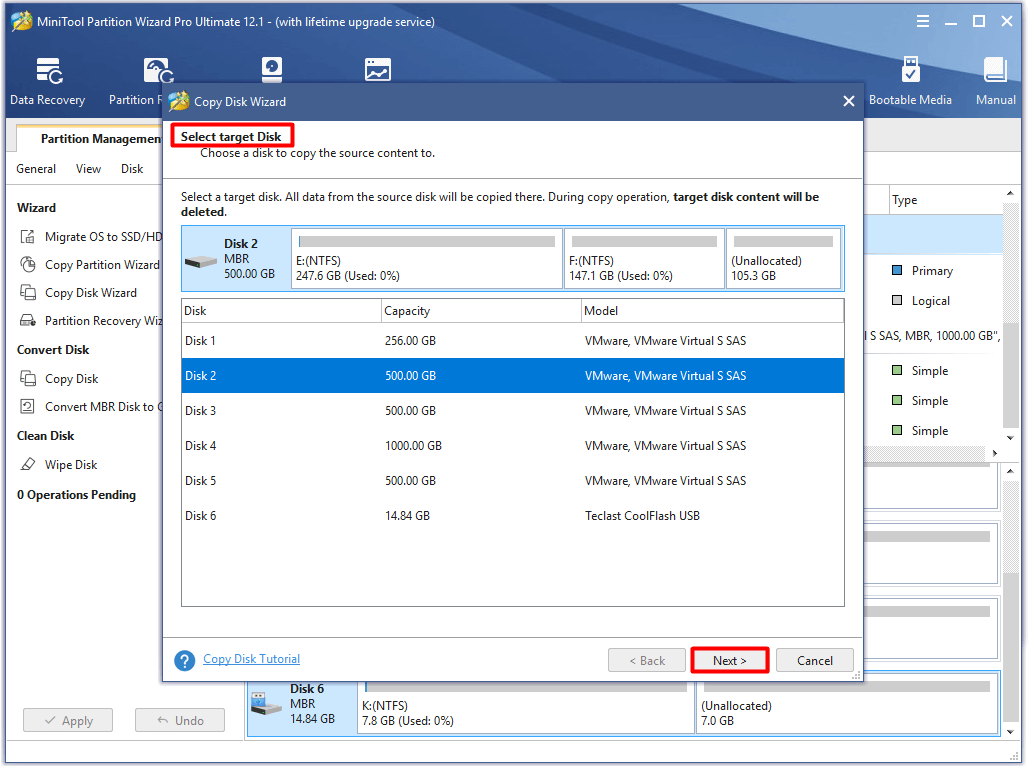
Task: Click the bottom down arrow of disk map scrollbar
Action: tap(1010, 731)
